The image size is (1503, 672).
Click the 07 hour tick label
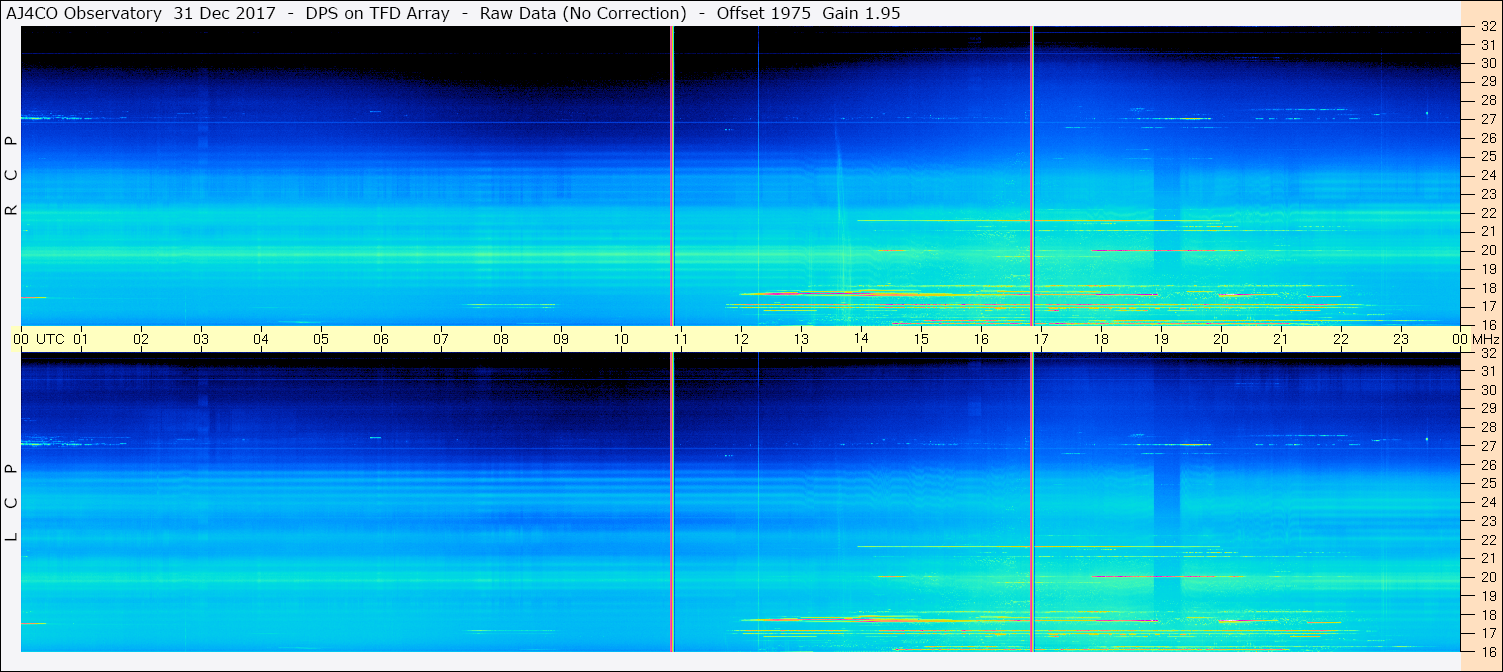pyautogui.click(x=441, y=339)
